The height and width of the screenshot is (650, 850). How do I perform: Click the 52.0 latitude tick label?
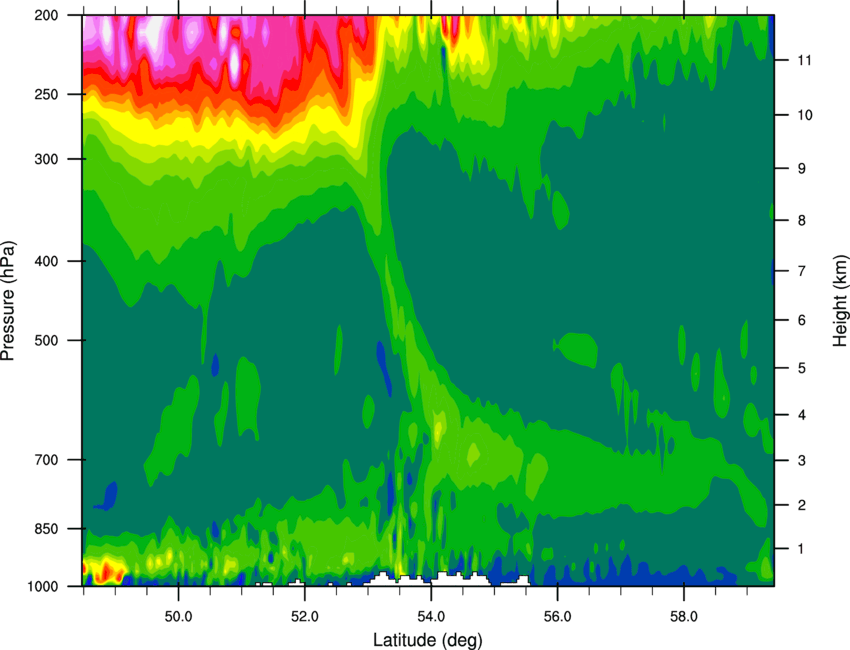coord(305,617)
